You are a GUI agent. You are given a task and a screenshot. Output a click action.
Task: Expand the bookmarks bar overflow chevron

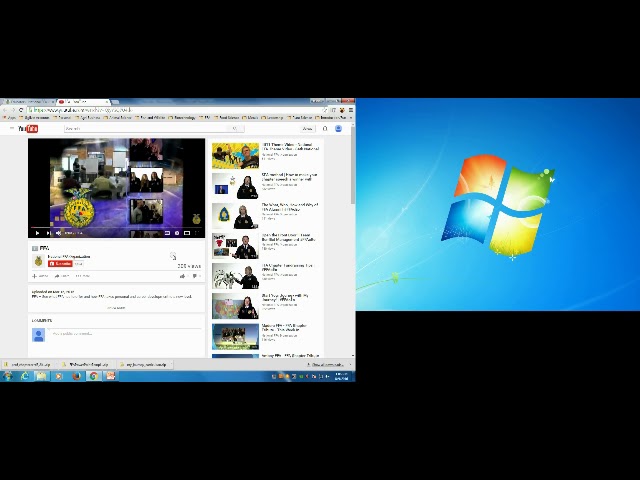point(351,118)
